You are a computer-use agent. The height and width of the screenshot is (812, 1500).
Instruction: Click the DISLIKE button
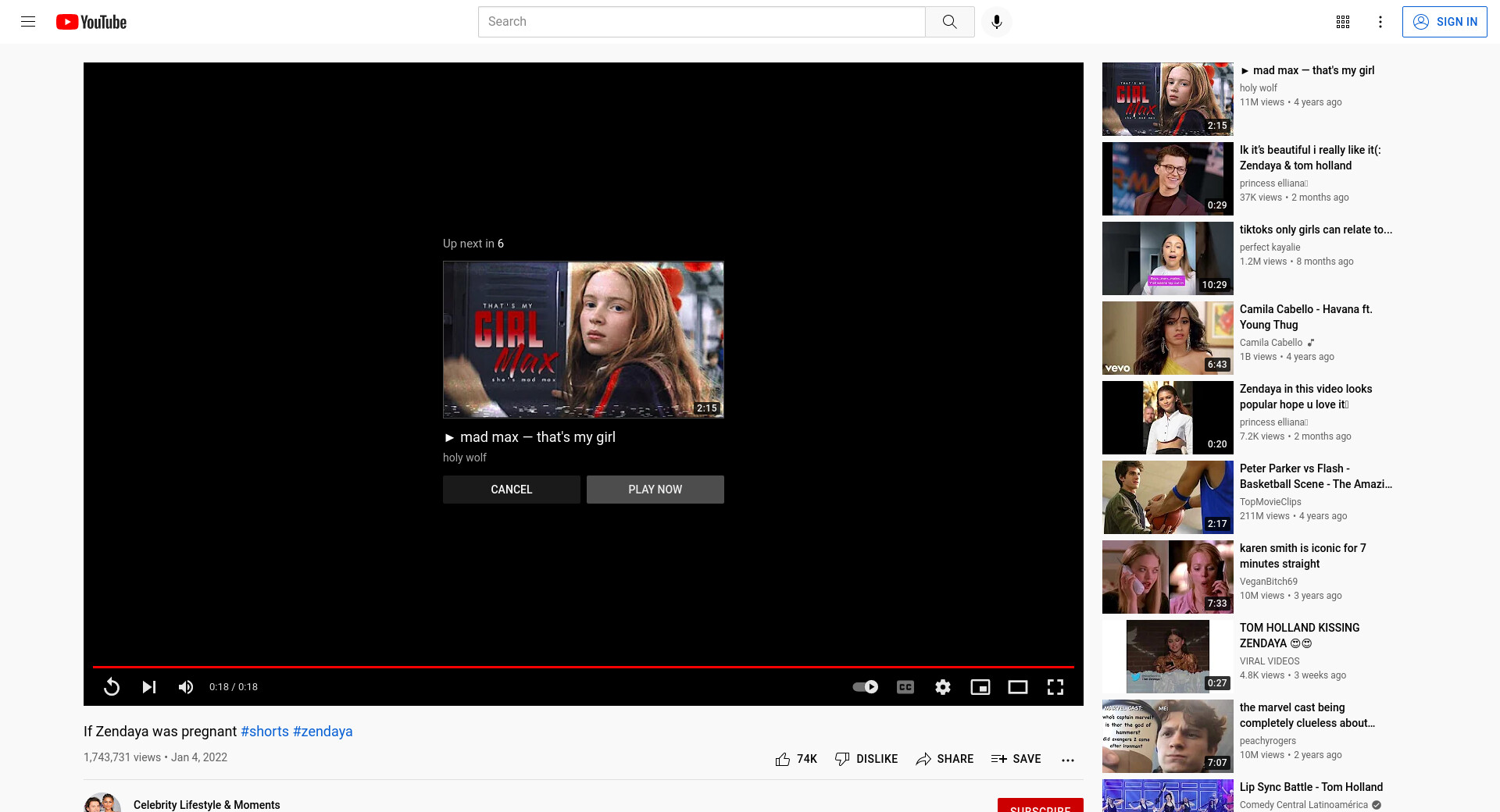866,759
